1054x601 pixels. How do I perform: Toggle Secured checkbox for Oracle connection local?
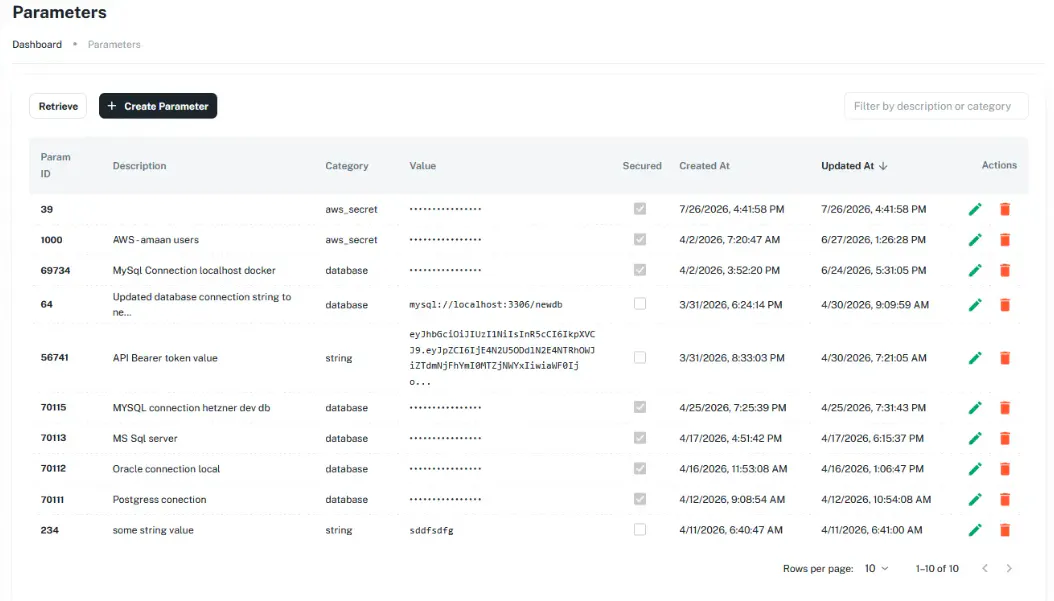[640, 468]
